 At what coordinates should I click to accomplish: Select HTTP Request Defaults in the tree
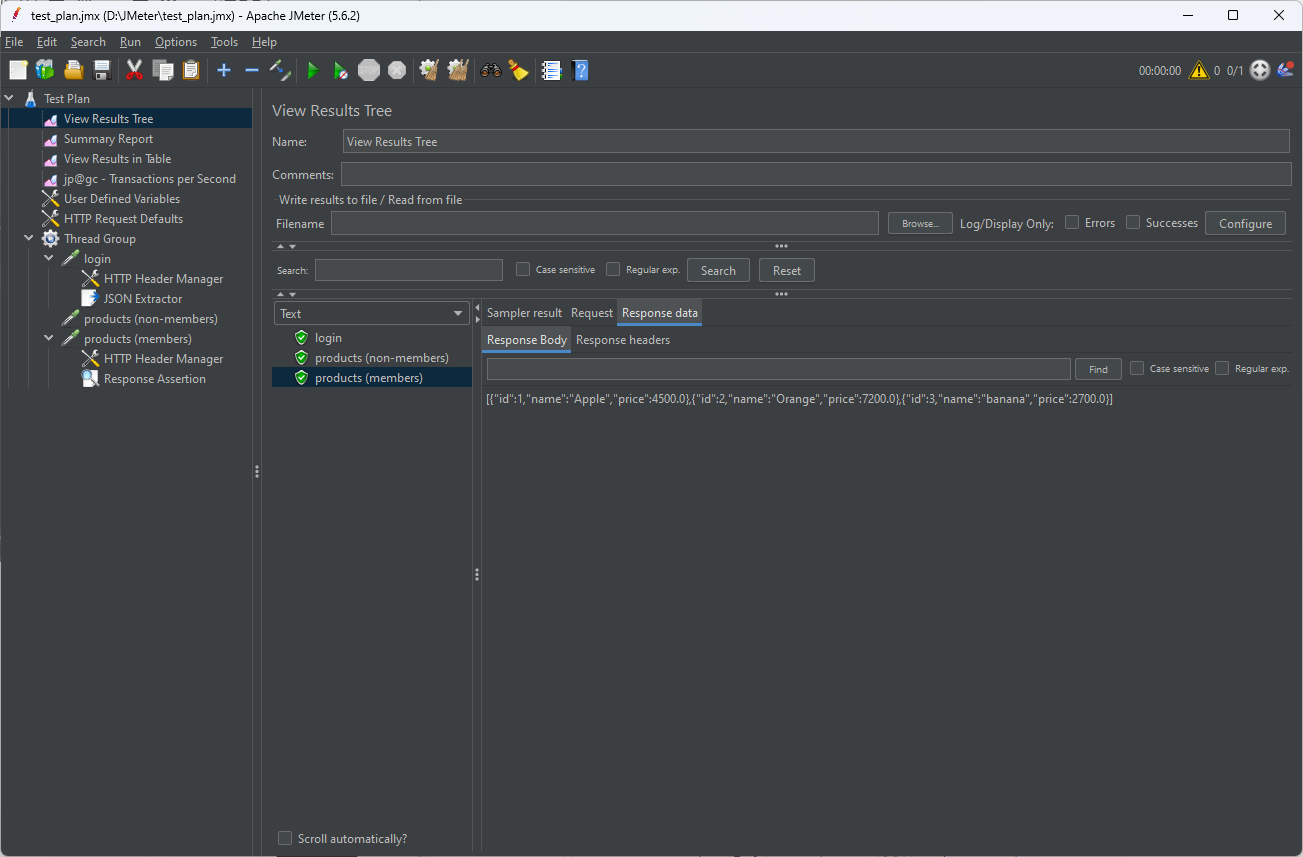123,219
